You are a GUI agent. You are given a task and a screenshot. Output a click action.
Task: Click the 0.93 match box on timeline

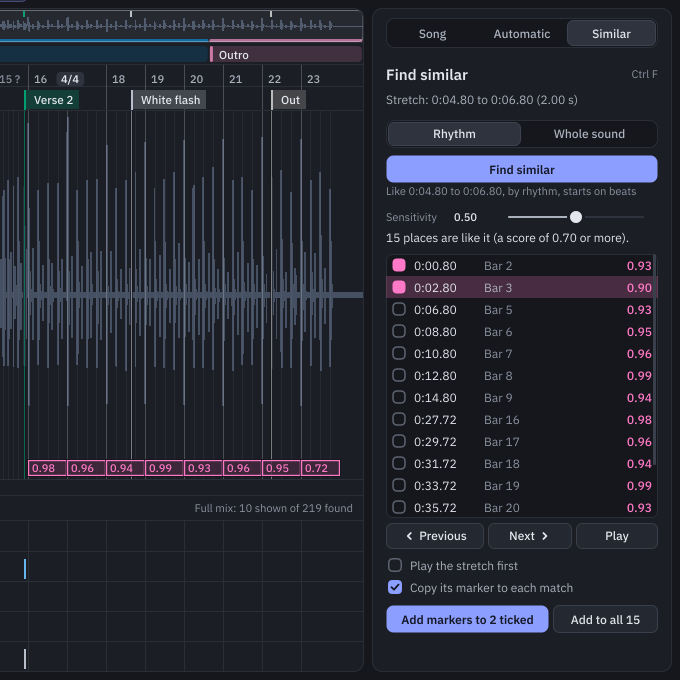point(203,468)
